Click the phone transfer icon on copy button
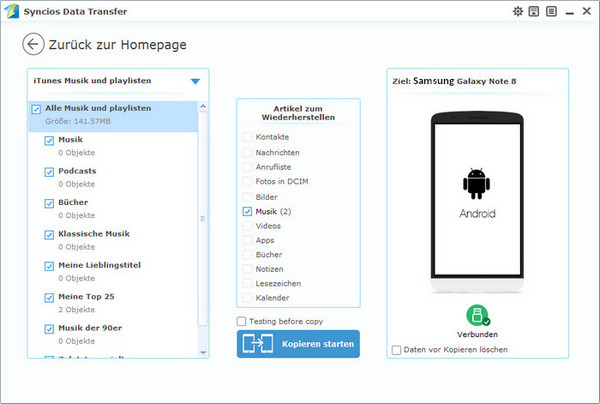The width and height of the screenshot is (600, 404). (258, 344)
